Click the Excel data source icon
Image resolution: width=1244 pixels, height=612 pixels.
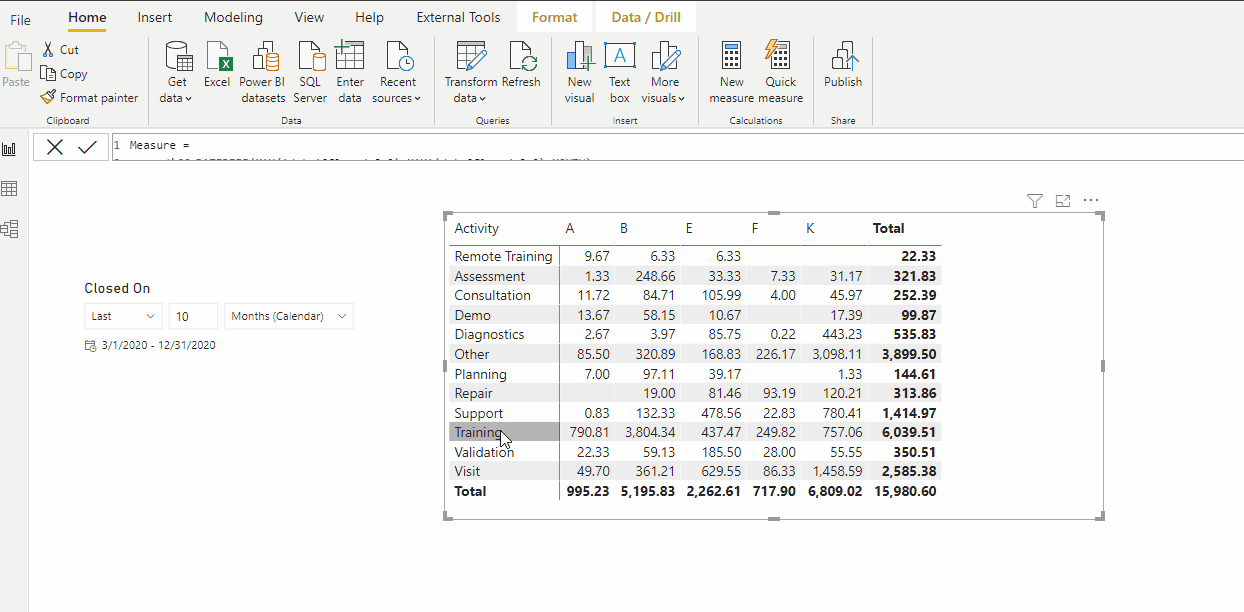pyautogui.click(x=217, y=66)
